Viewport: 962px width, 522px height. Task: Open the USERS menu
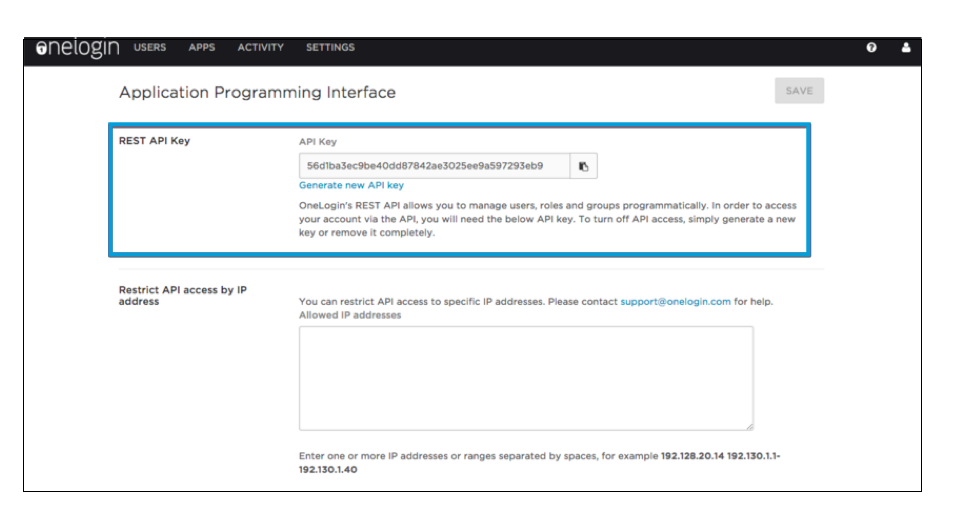point(150,47)
